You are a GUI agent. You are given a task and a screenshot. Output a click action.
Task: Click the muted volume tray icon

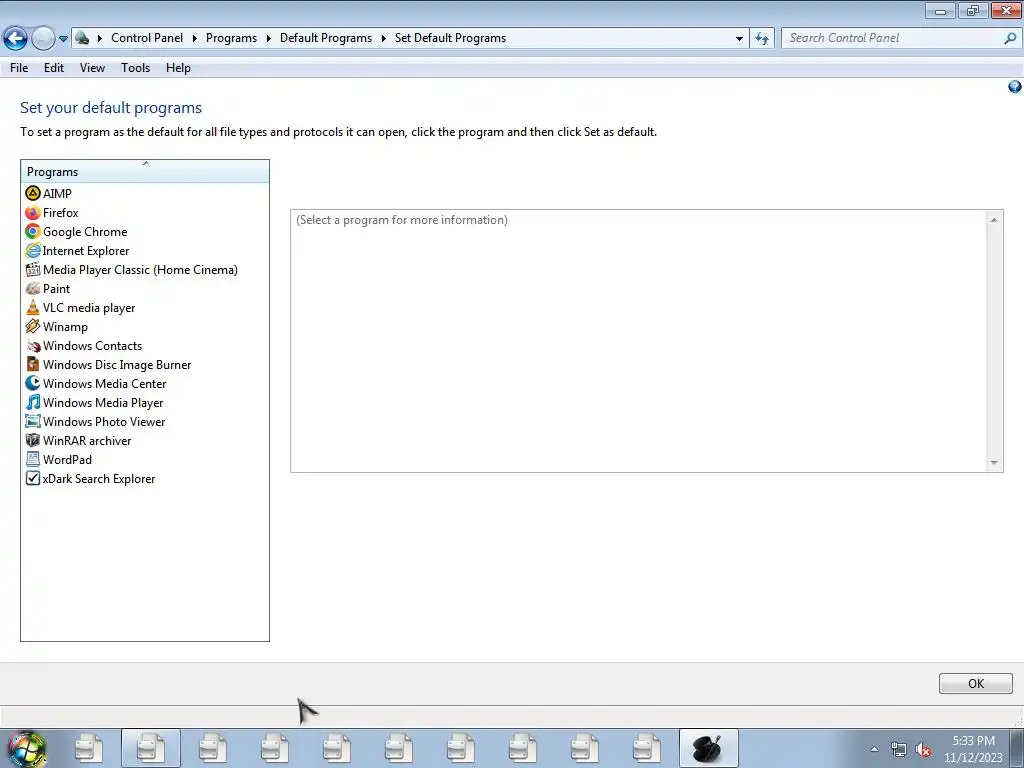tap(923, 750)
